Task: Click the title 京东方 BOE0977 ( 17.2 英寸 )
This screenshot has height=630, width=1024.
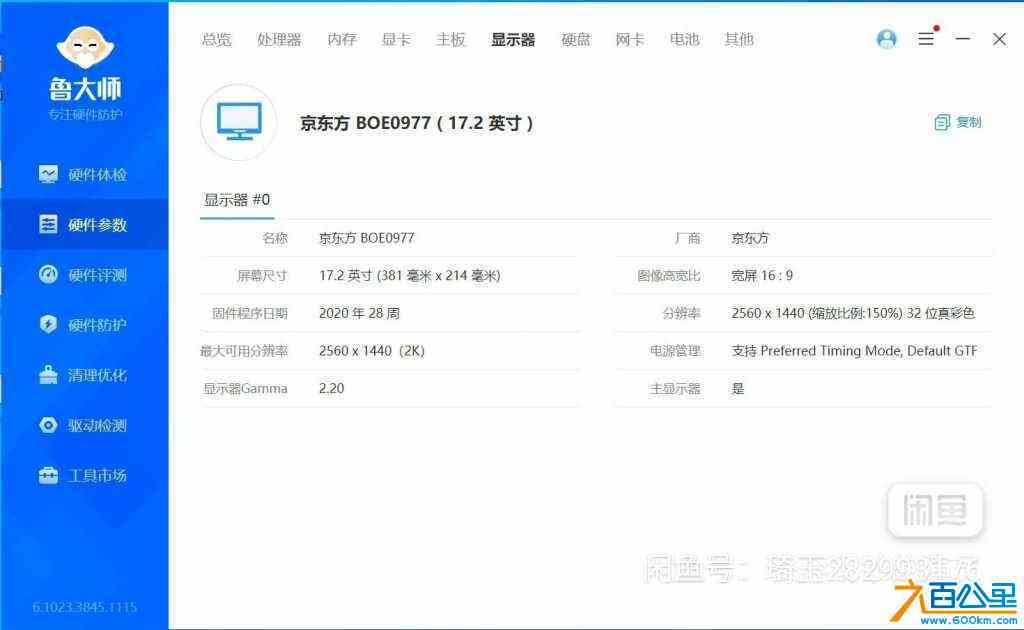Action: coord(417,123)
